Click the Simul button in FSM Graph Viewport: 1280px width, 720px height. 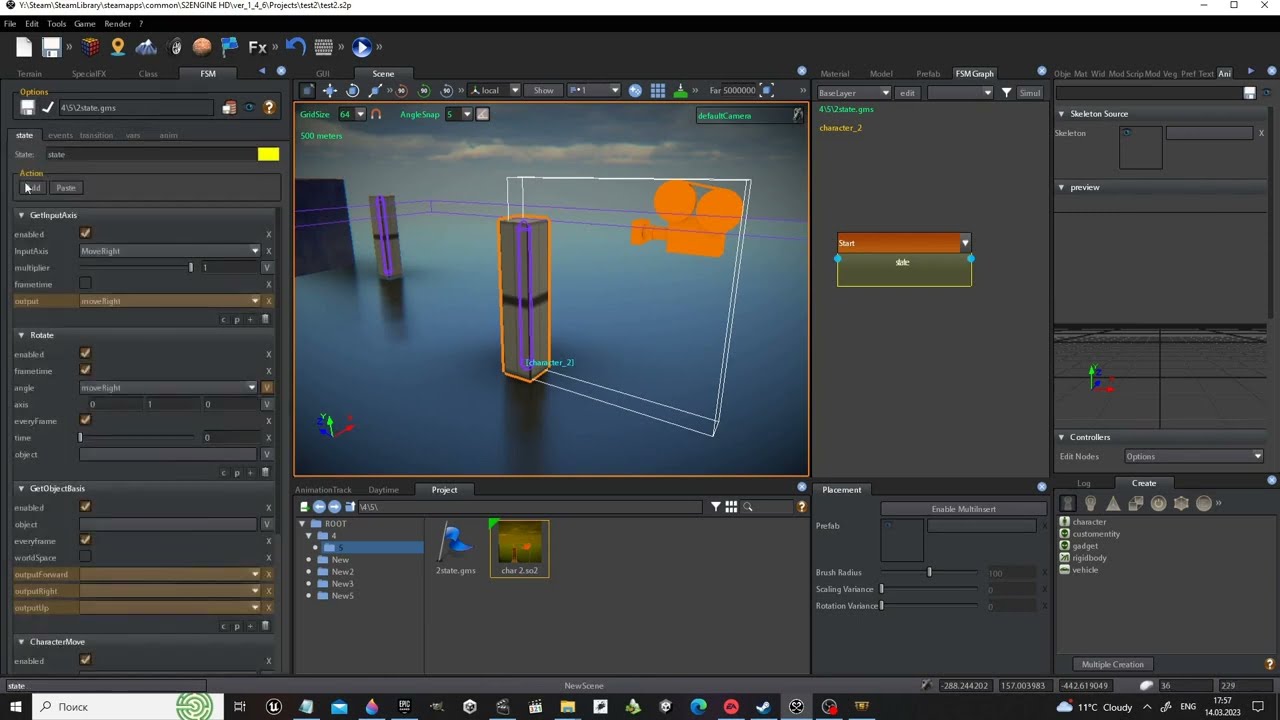tap(1030, 93)
